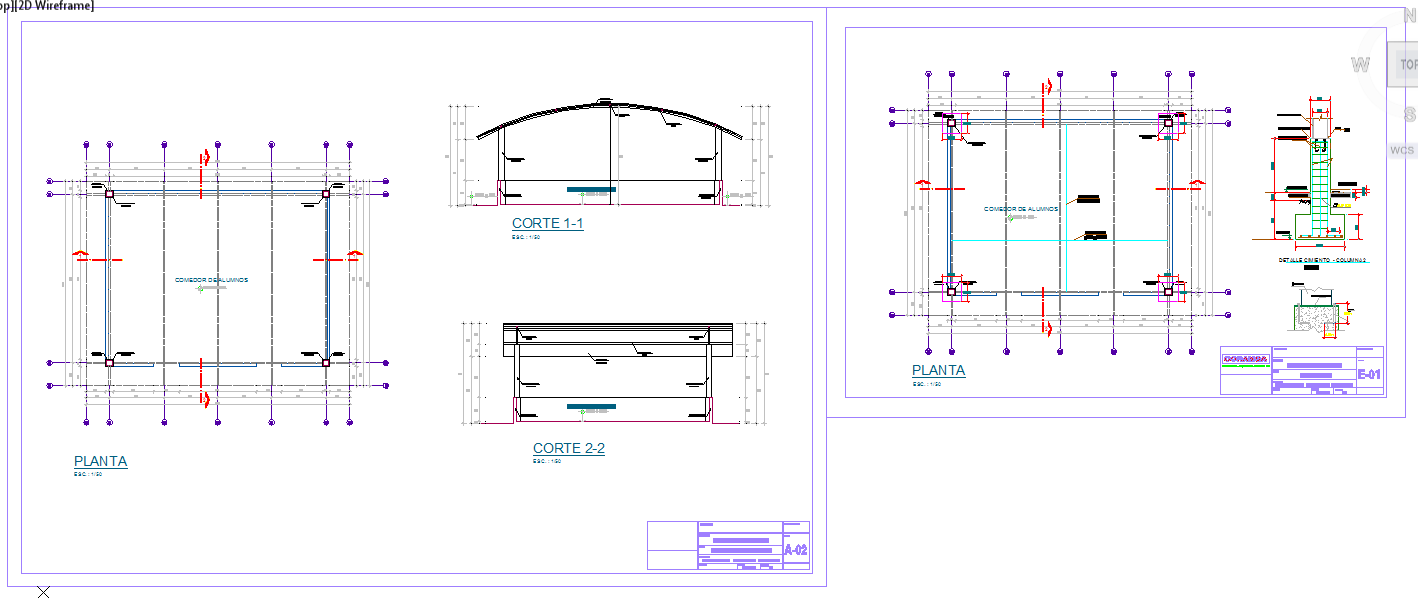Click the E-01 sheet number in title block
Viewport: 1418px width, 598px height.
click(x=1369, y=375)
